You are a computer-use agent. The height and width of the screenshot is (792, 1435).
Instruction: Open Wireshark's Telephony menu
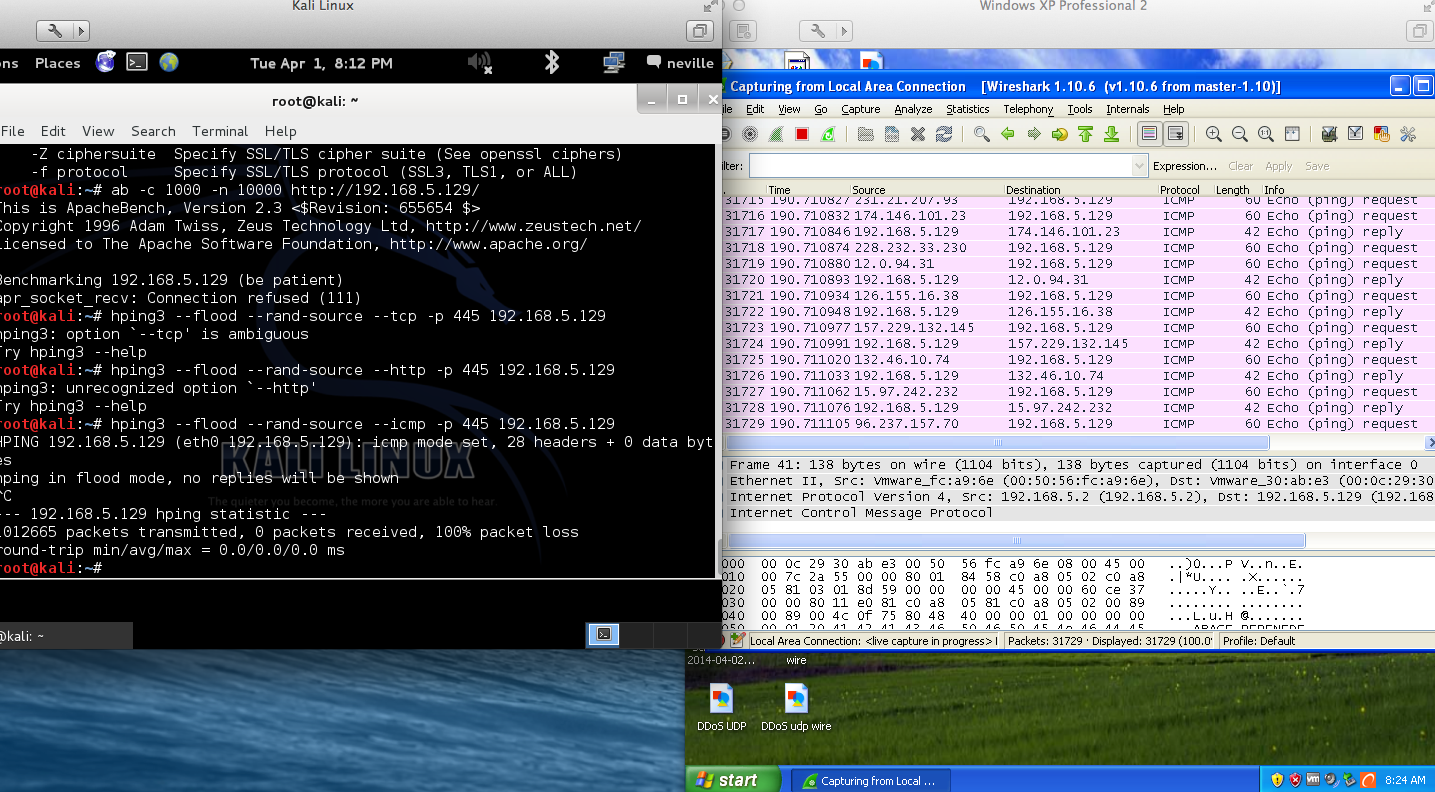coord(1028,109)
